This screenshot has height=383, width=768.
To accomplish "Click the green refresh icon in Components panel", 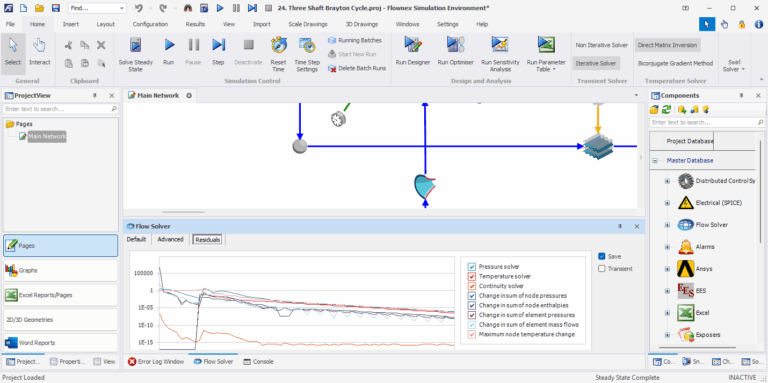I will point(666,109).
